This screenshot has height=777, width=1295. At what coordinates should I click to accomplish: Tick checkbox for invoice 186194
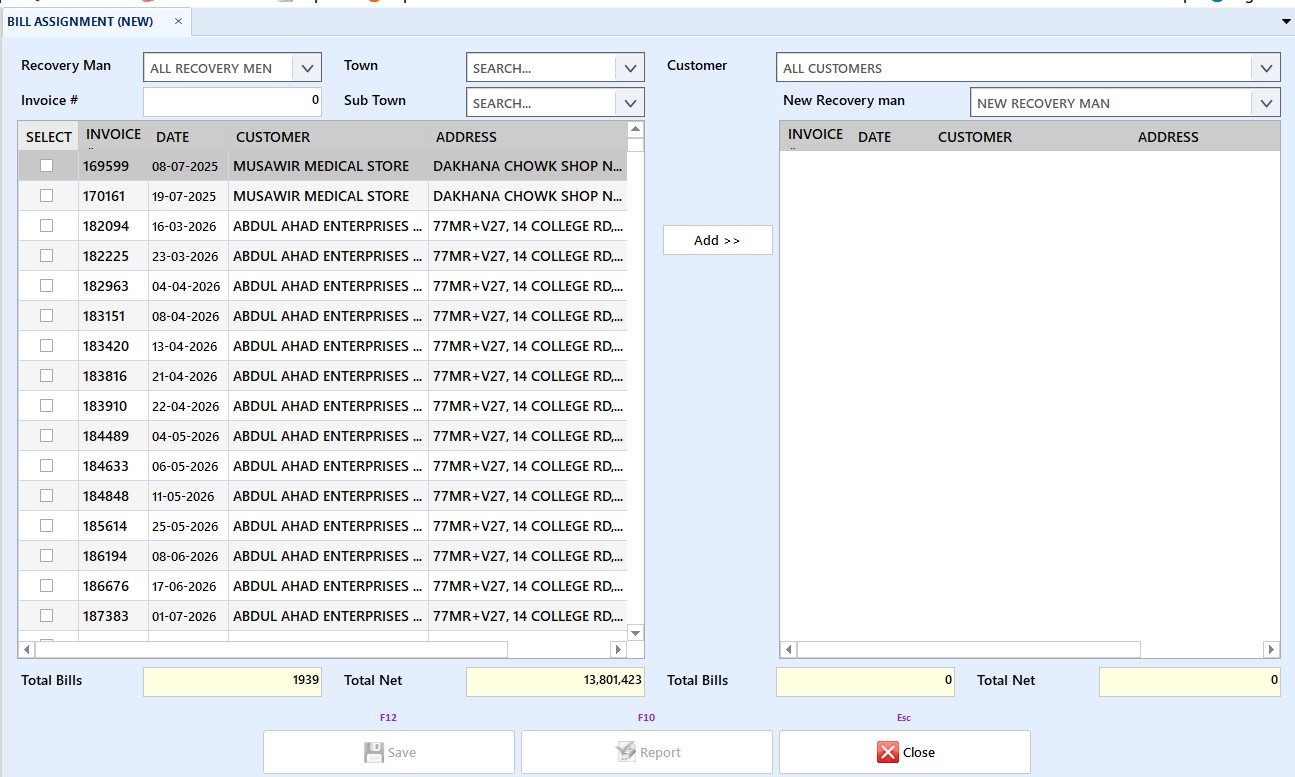pos(46,556)
